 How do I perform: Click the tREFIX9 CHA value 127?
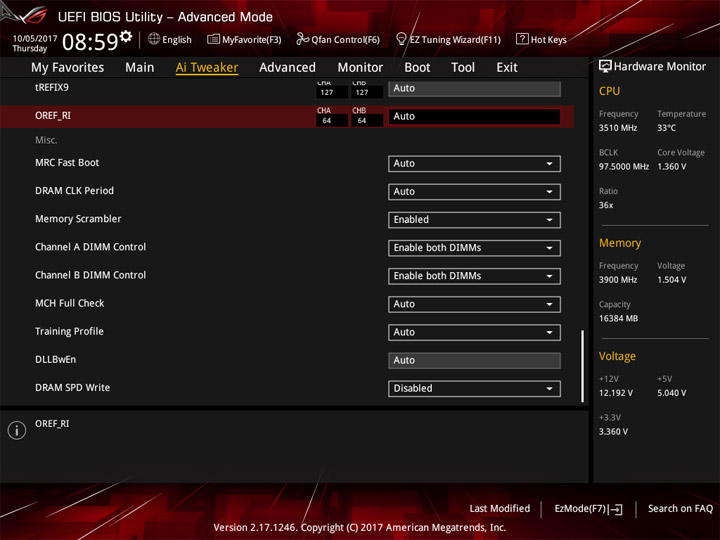tap(332, 92)
